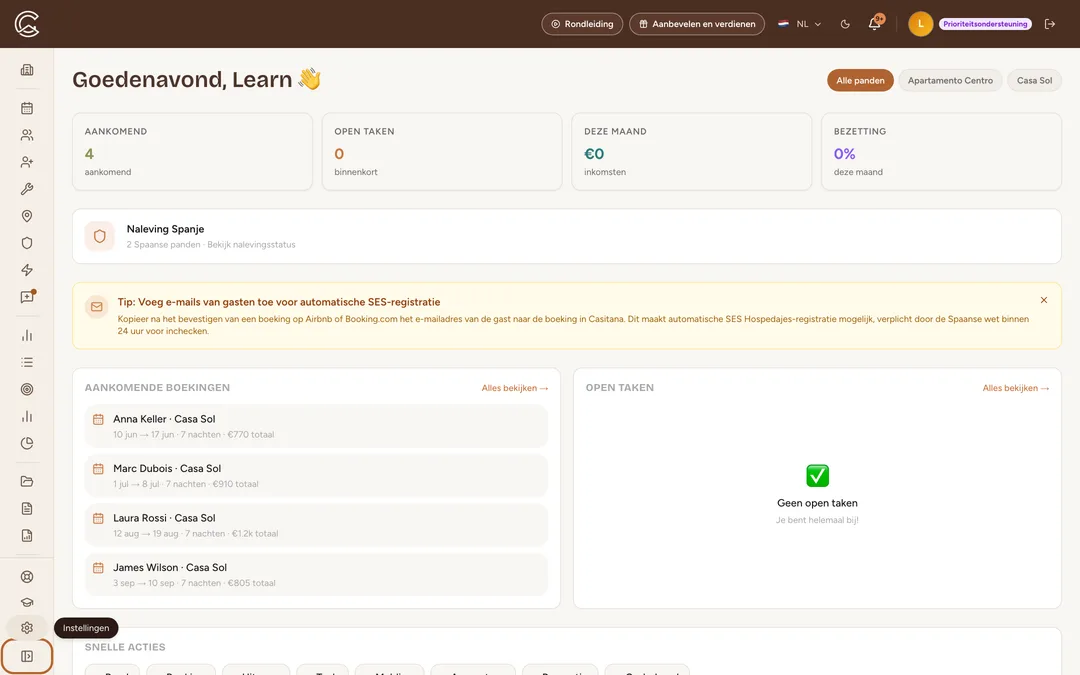Screen dimensions: 1080x675
Task: Click the bulleted list icon in sidebar
Action: [x=27, y=362]
